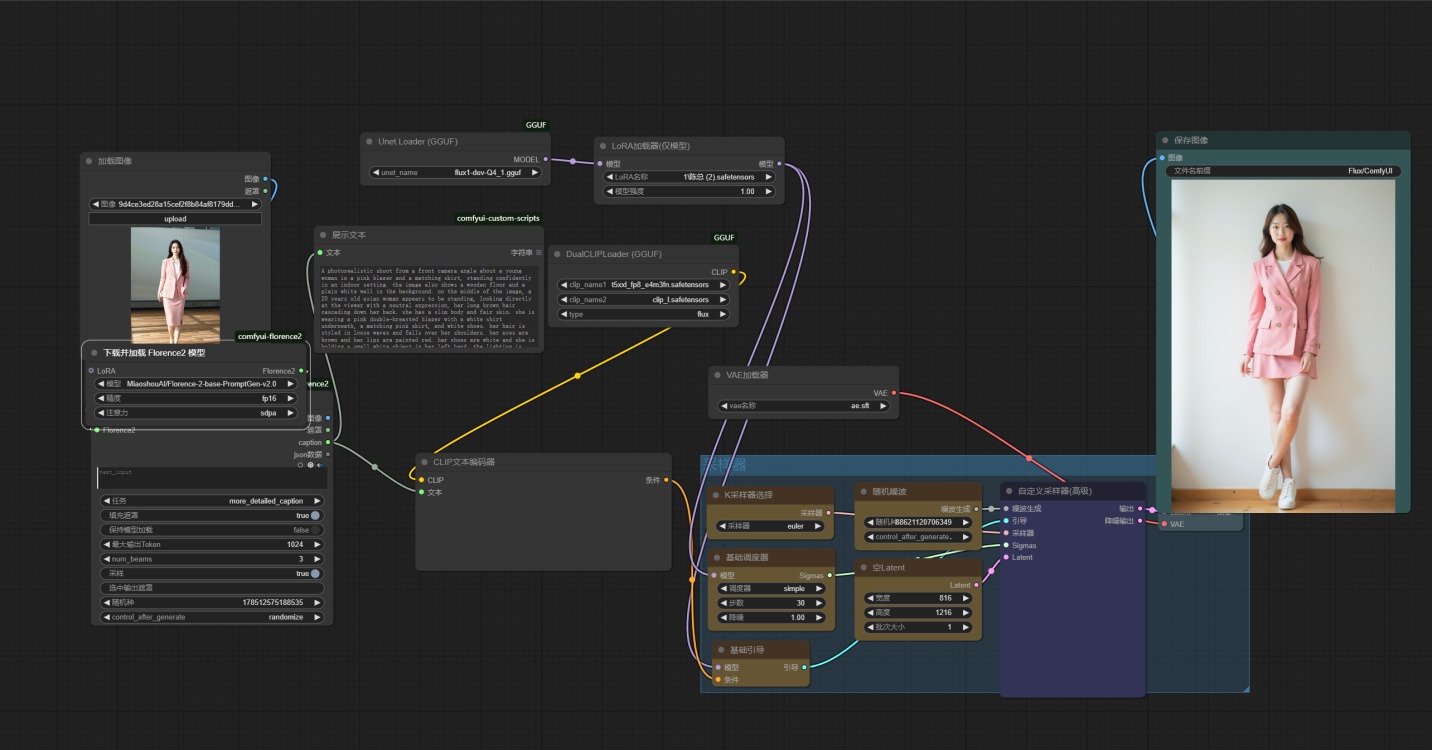
Task: Click left arrow of 宽度 field
Action: click(869, 598)
